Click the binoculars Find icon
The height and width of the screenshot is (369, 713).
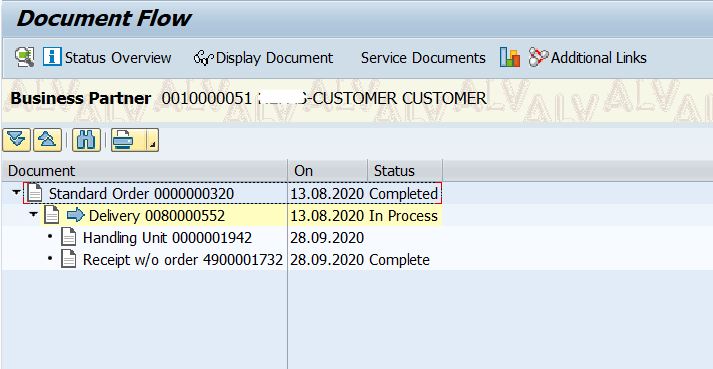click(x=86, y=140)
